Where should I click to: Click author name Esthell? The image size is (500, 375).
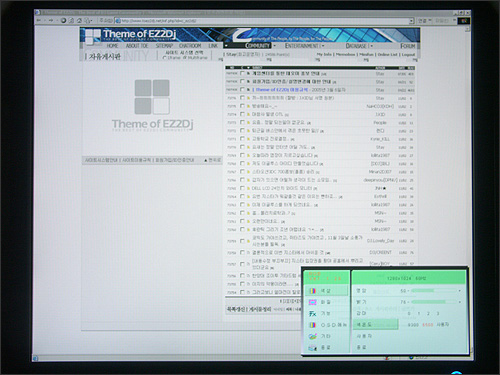[380, 196]
